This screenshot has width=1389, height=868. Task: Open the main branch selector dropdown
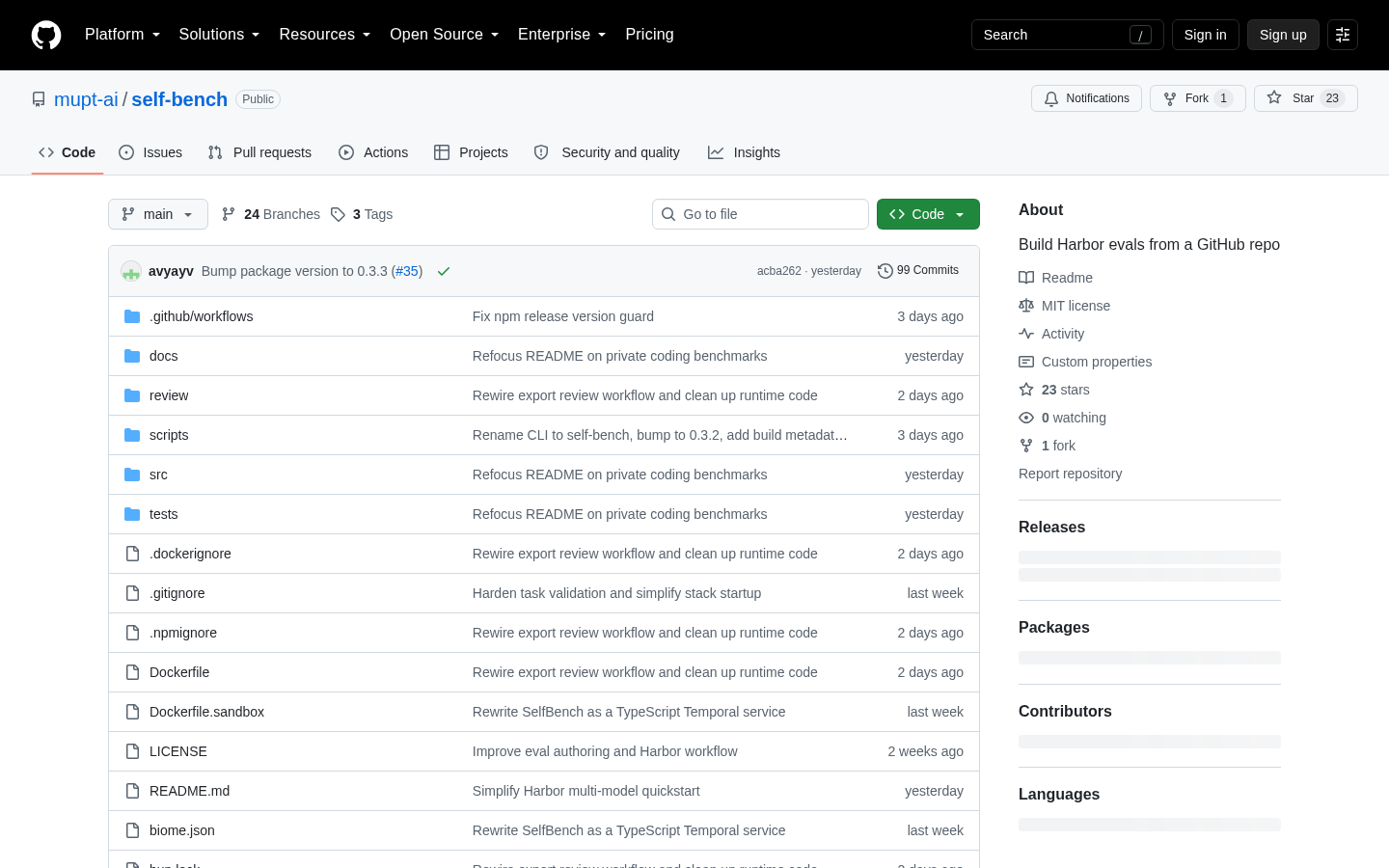point(158,214)
